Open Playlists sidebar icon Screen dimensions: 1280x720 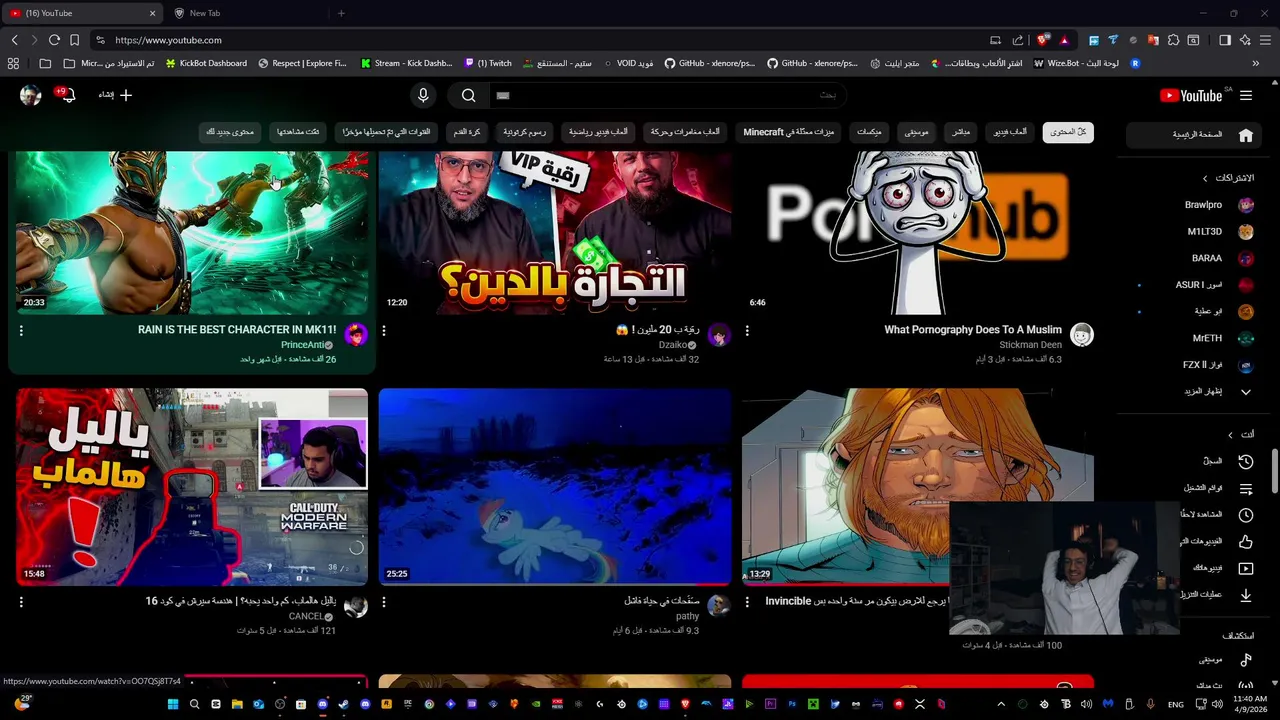click(x=1246, y=488)
